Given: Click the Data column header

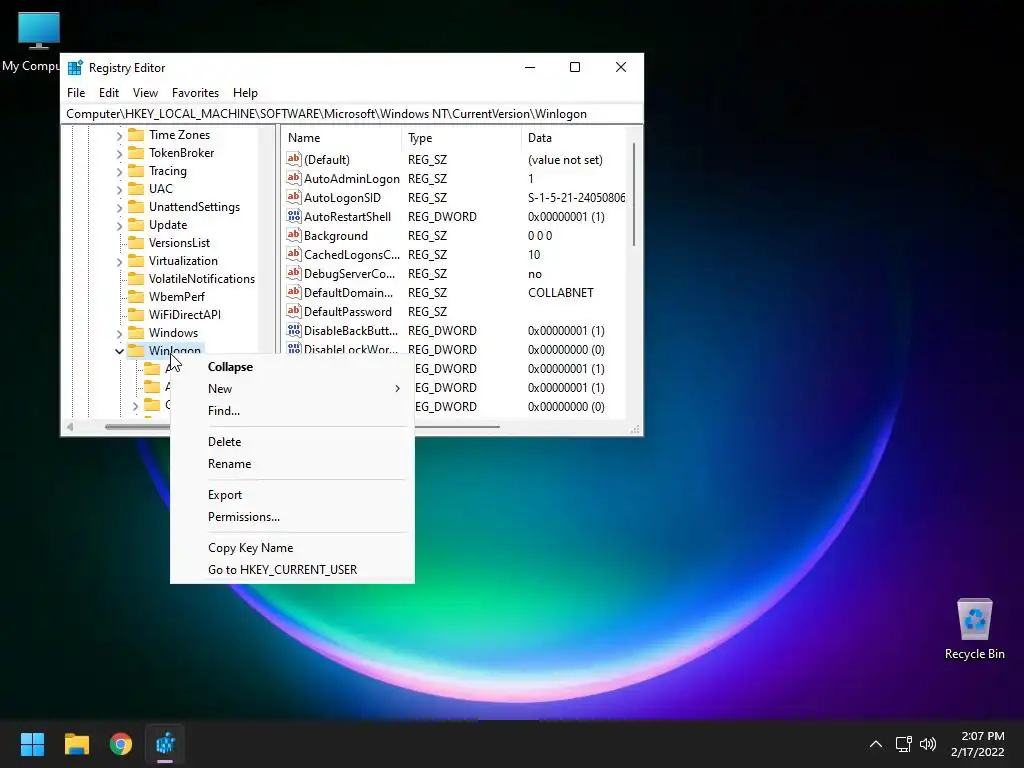Looking at the screenshot, I should [x=573, y=138].
